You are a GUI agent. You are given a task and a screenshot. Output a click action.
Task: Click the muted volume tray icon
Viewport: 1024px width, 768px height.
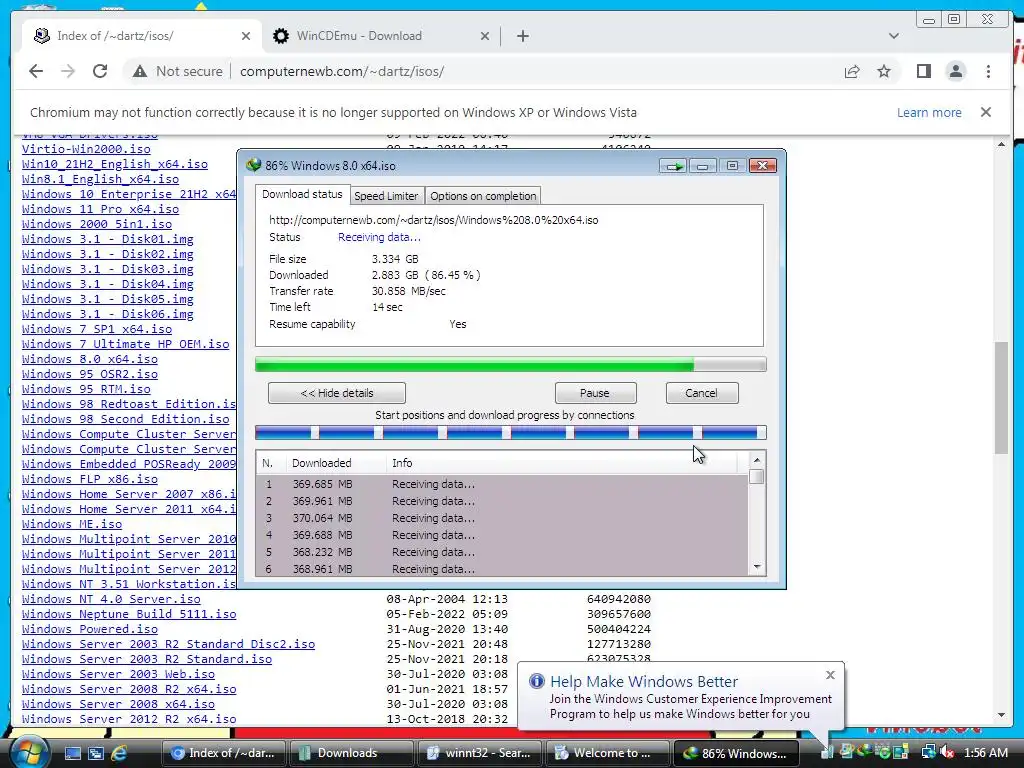(x=946, y=752)
